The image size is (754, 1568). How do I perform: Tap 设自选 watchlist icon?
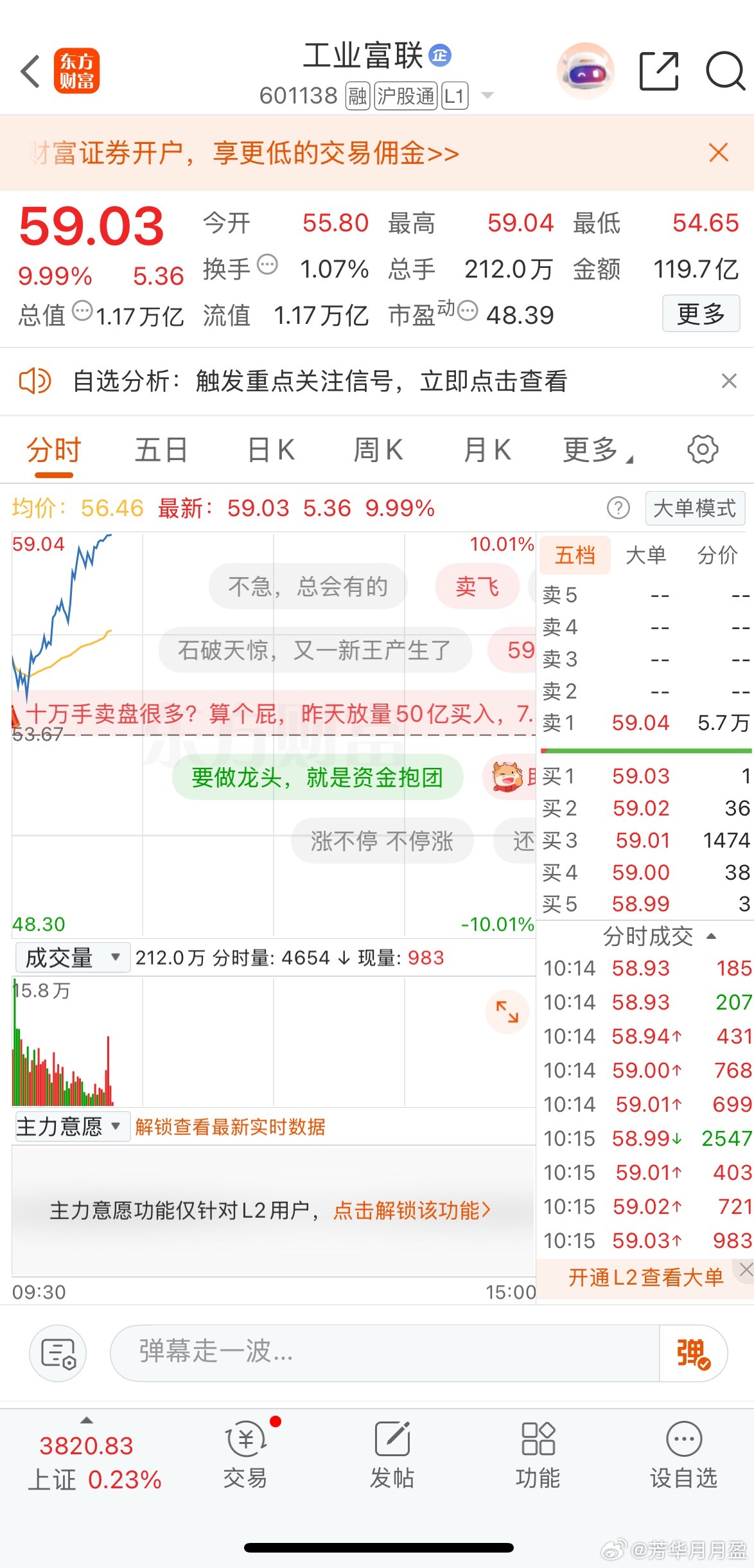pos(684,1455)
